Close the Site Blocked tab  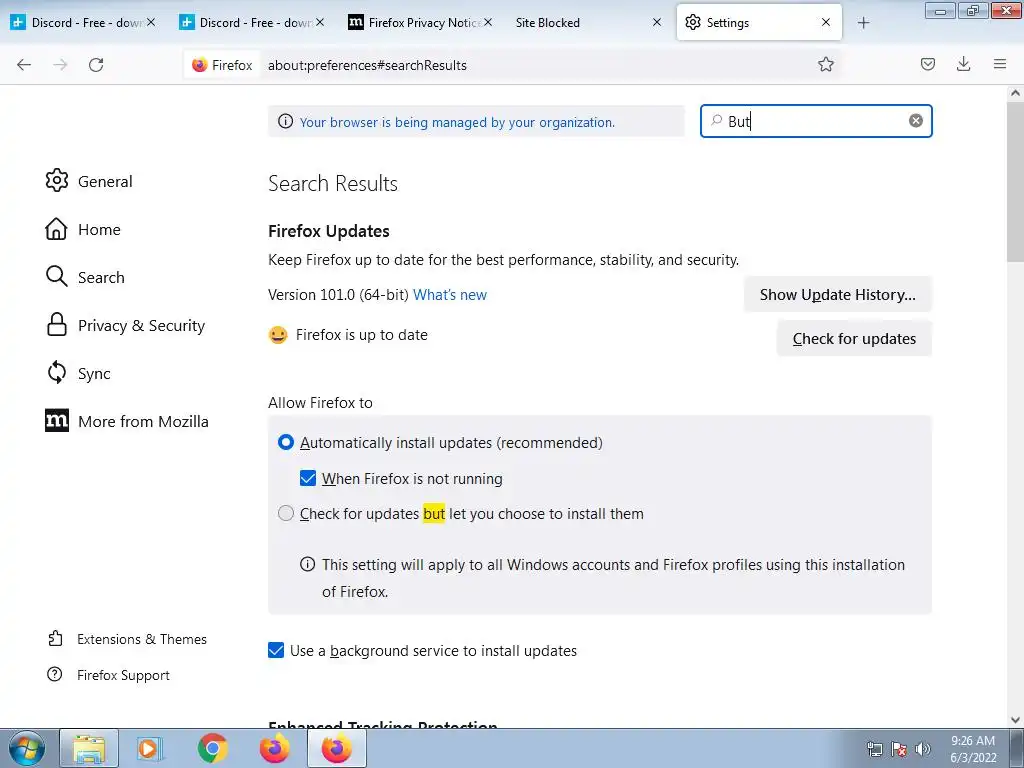(657, 22)
